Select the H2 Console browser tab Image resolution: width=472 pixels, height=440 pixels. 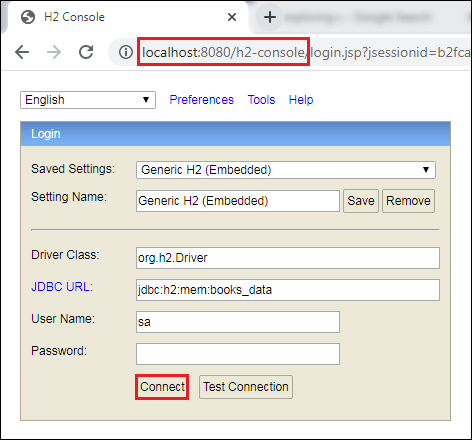click(x=127, y=17)
